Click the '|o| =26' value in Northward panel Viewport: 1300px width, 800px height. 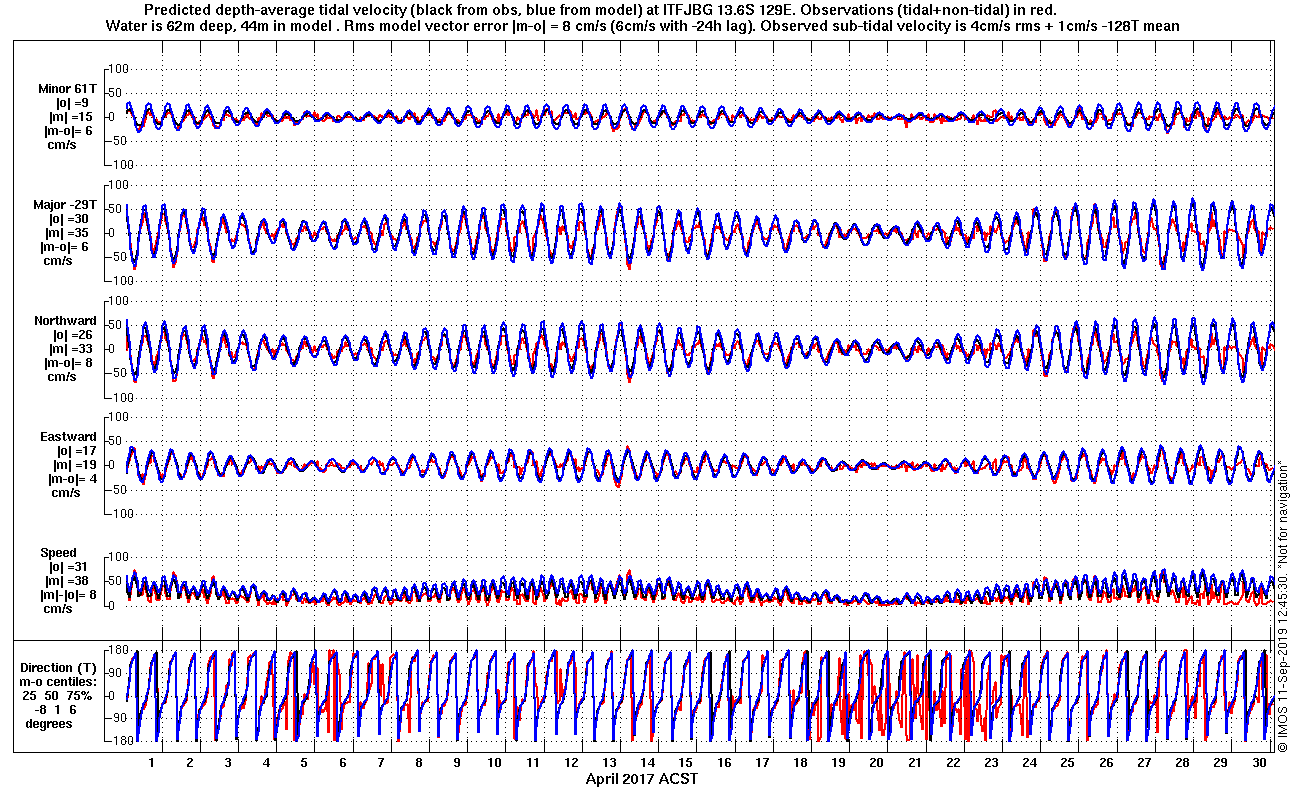coord(72,335)
